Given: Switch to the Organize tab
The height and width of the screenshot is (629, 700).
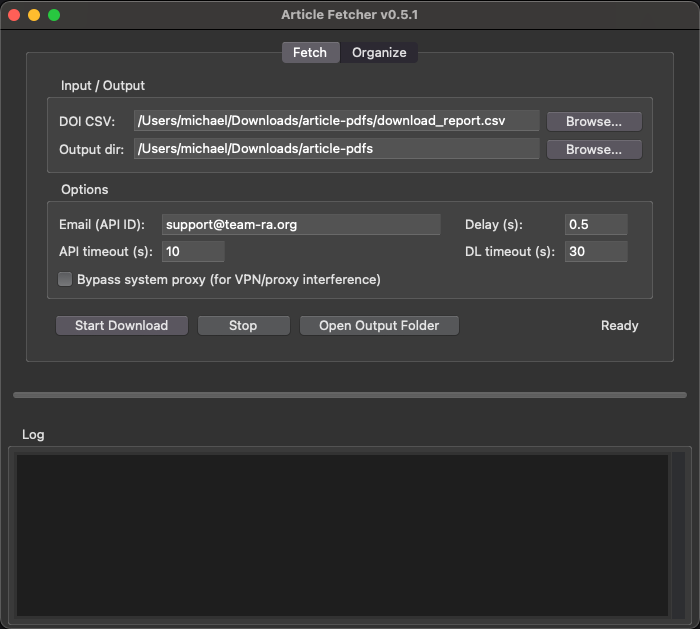Looking at the screenshot, I should tap(379, 53).
